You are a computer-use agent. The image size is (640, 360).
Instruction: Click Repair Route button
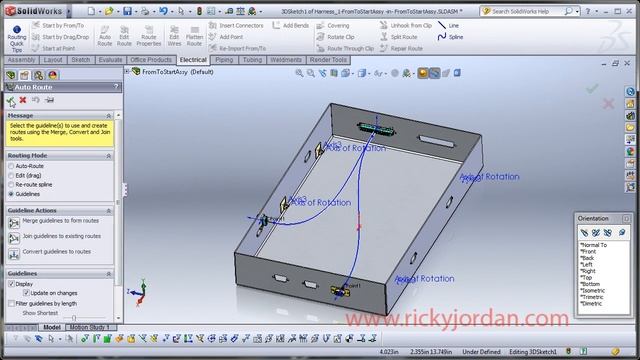pos(401,48)
